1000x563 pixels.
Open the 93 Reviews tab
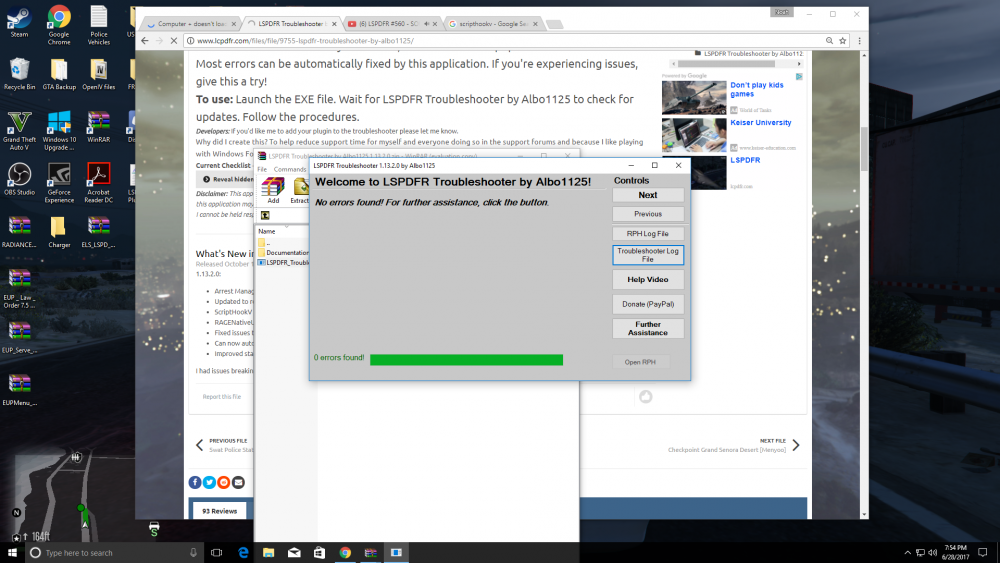[219, 511]
